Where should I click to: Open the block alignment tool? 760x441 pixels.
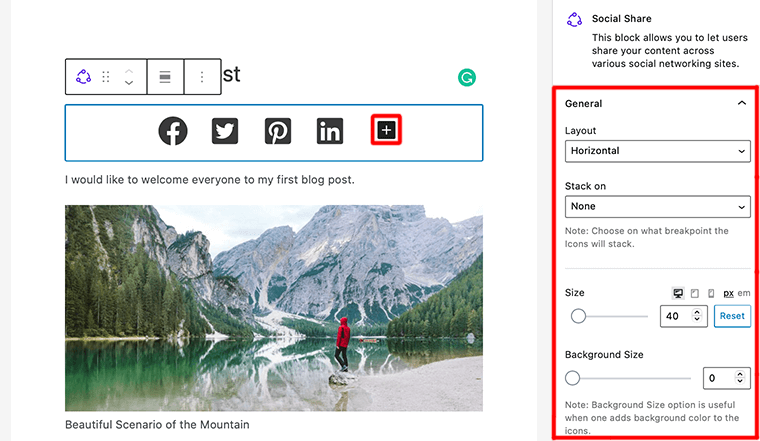point(165,77)
